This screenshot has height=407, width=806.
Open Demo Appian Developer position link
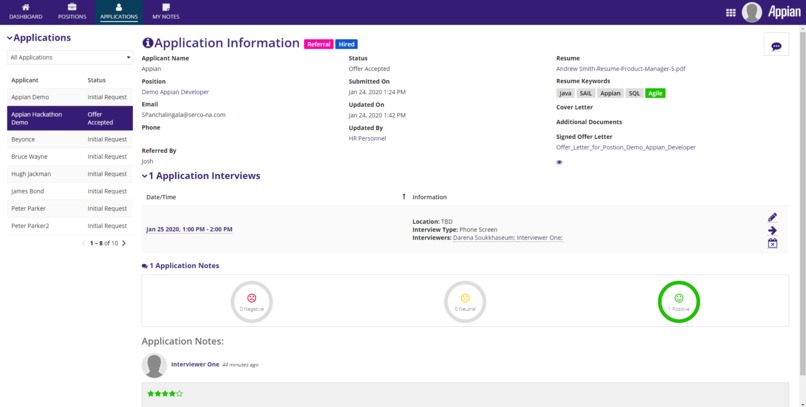point(175,92)
